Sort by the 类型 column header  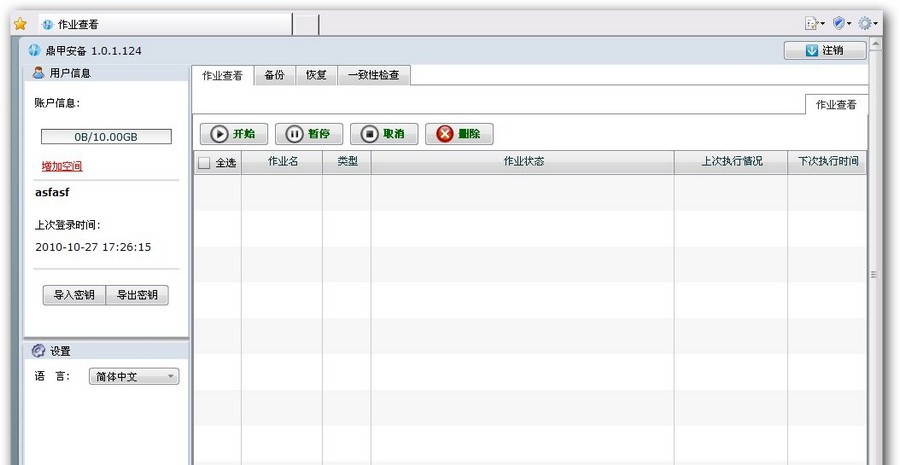click(347, 162)
